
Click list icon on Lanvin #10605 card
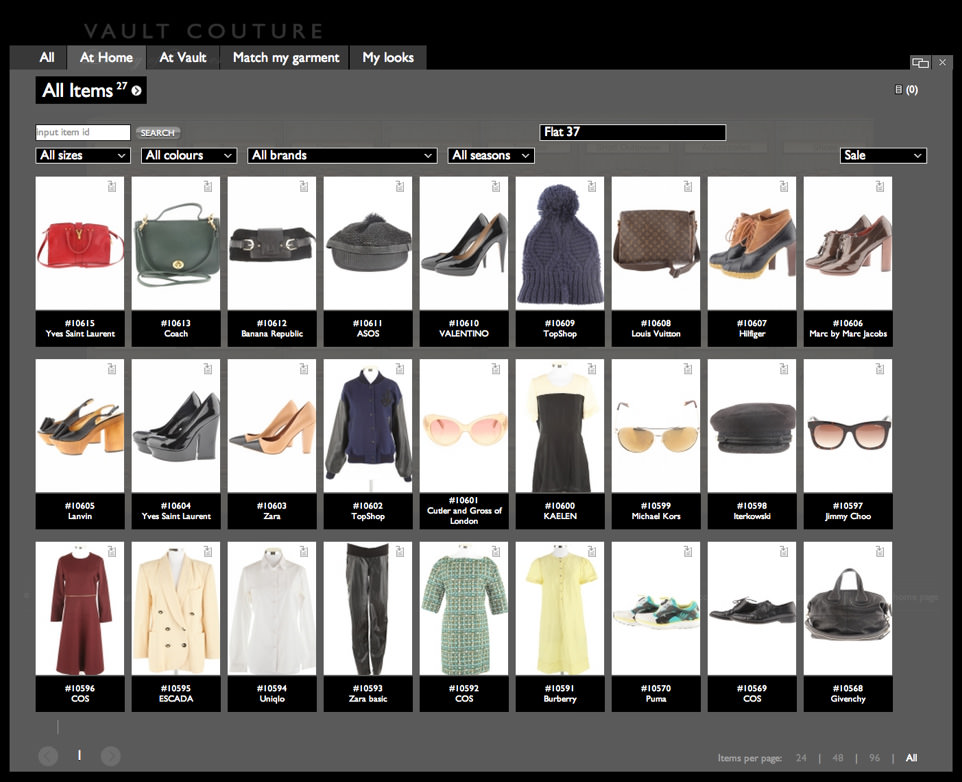tap(112, 369)
